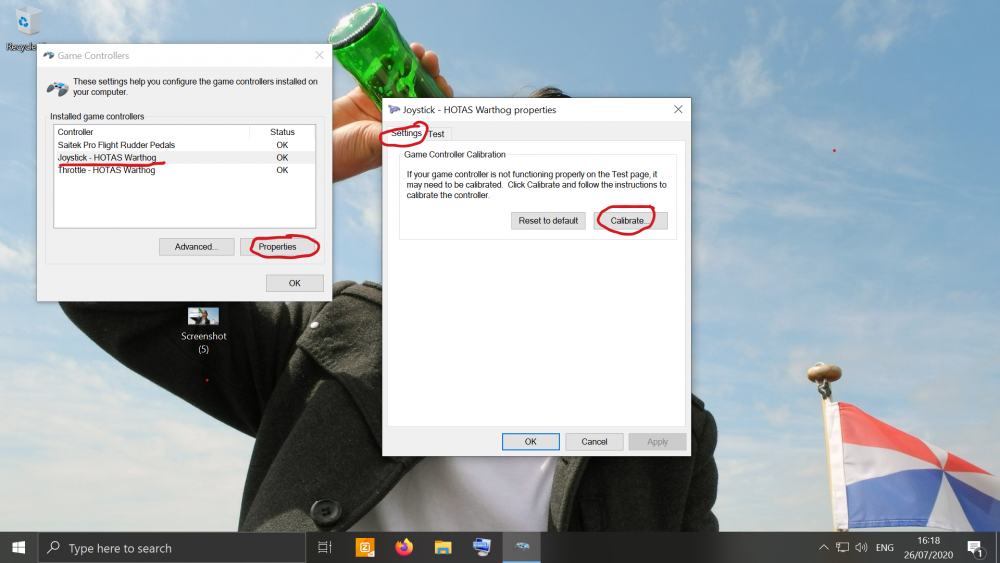1000x563 pixels.
Task: Open Firefox from the taskbar
Action: point(404,548)
